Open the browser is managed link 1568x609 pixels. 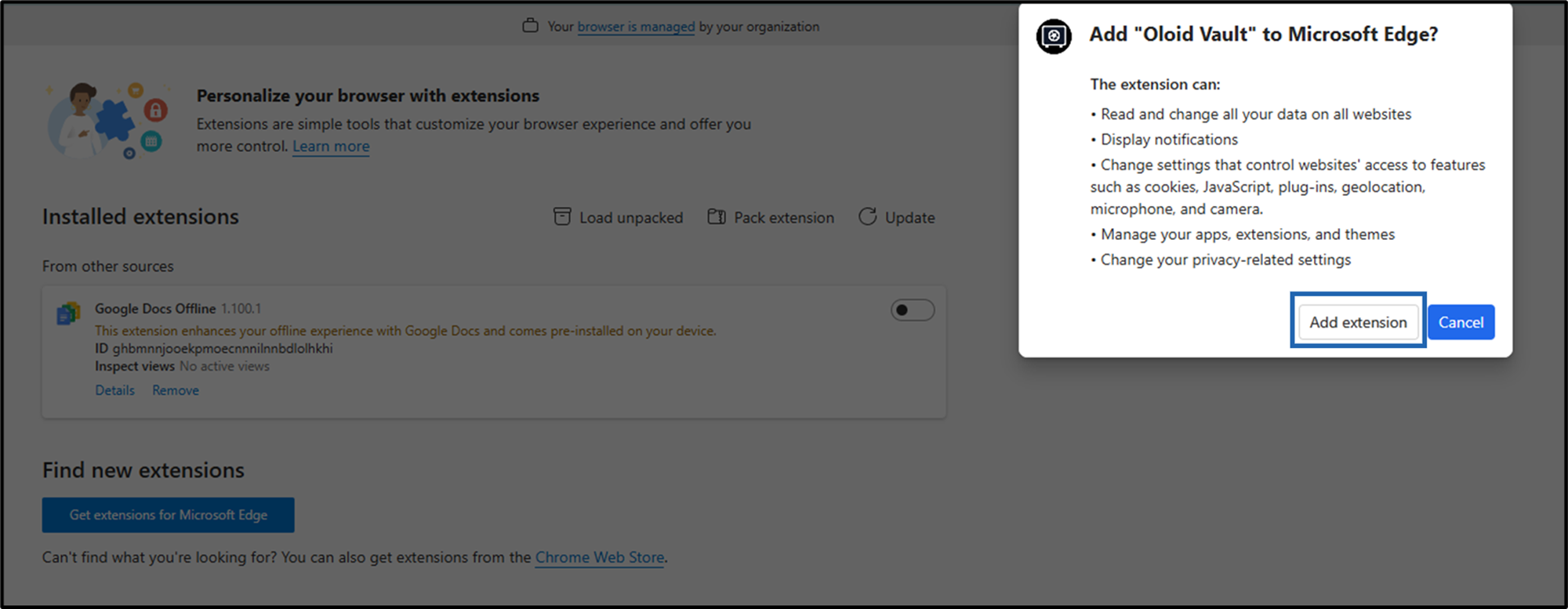pyautogui.click(x=636, y=27)
